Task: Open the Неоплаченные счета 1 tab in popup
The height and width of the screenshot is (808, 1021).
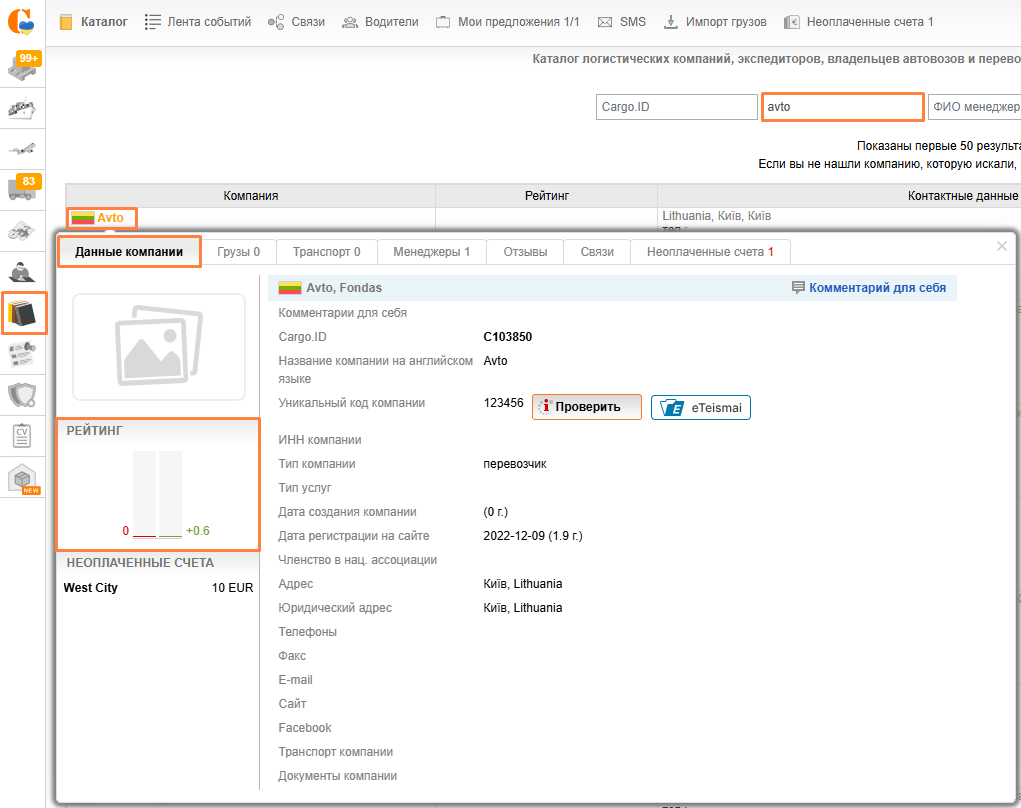Action: pos(710,252)
